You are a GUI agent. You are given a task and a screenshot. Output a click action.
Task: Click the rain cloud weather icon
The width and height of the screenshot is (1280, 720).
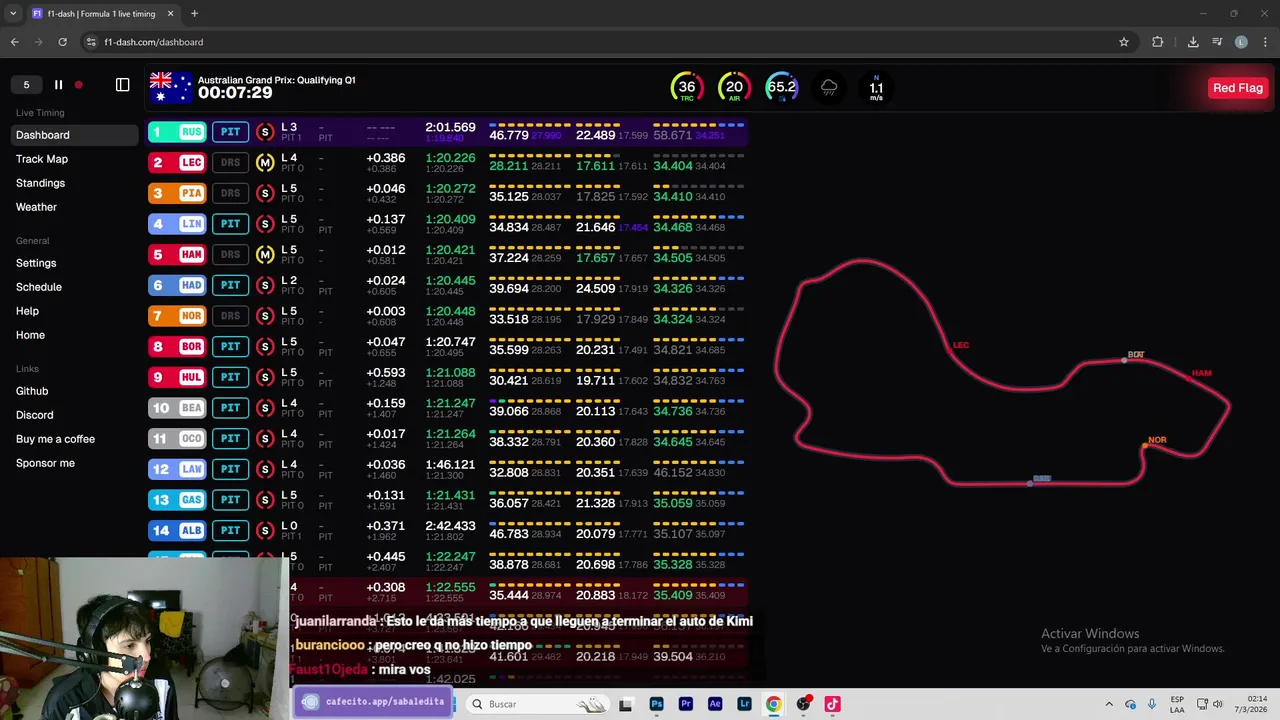(x=829, y=88)
